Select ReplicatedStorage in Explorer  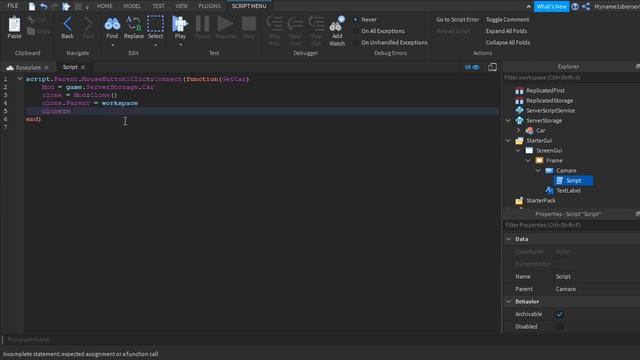click(549, 100)
